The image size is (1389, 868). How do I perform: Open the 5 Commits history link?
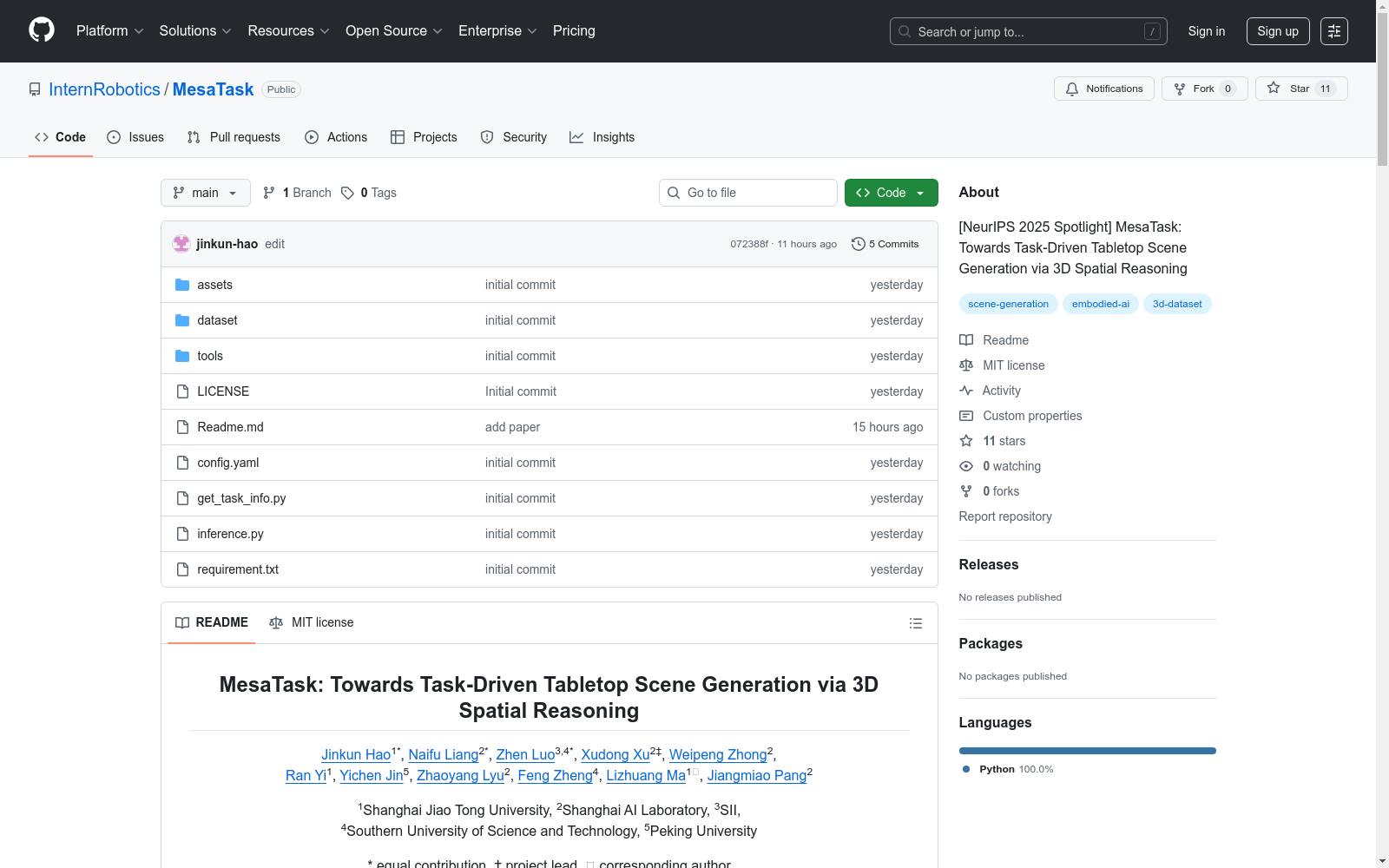[x=885, y=244]
